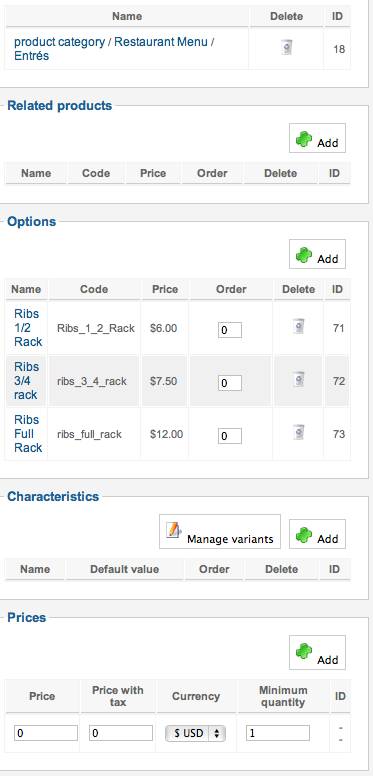Add a new option with green plus
Image resolution: width=373 pixels, height=776 pixels.
pos(317,254)
